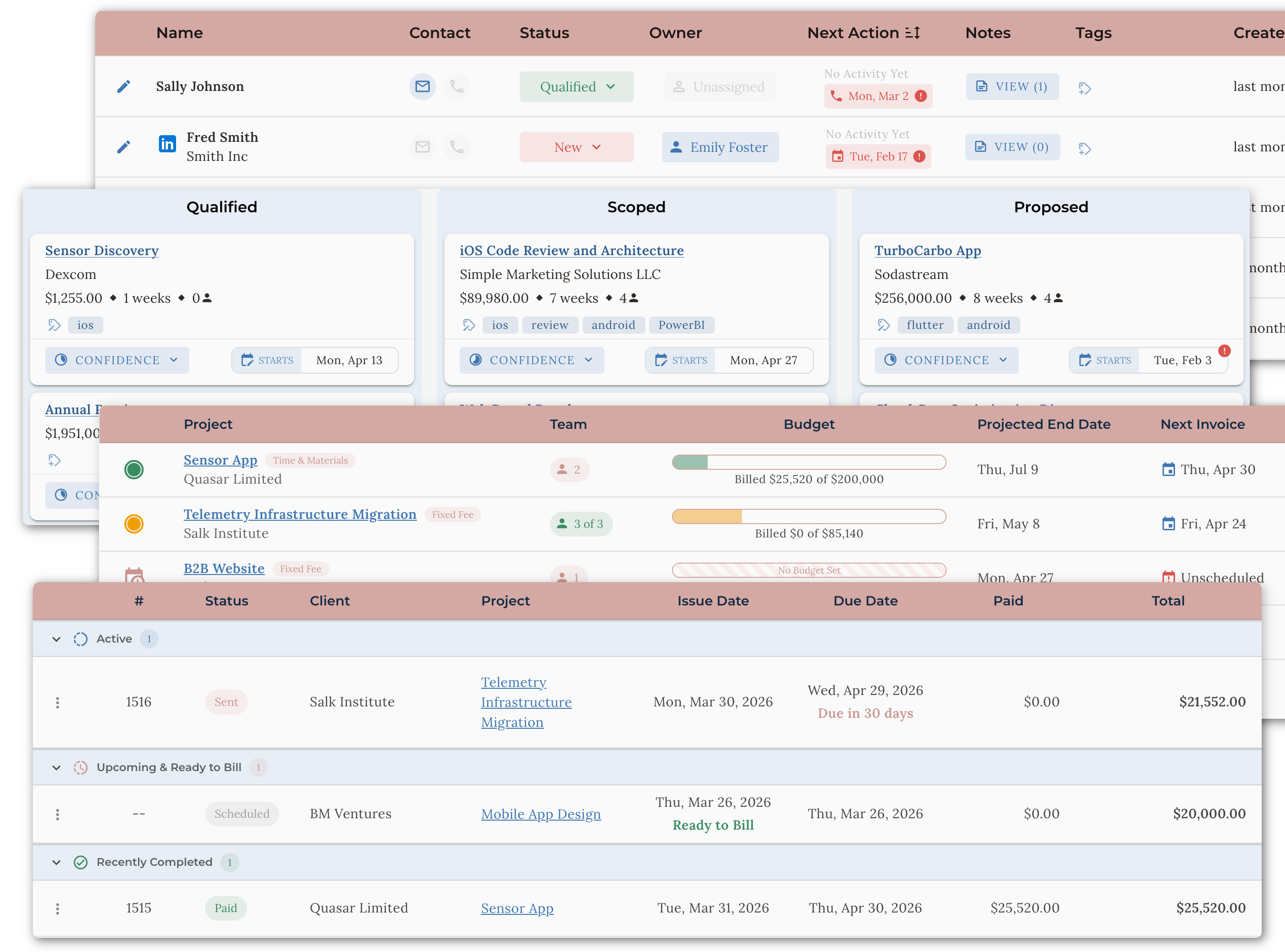Click the edit pencil beside Sally Johnson

tap(123, 87)
